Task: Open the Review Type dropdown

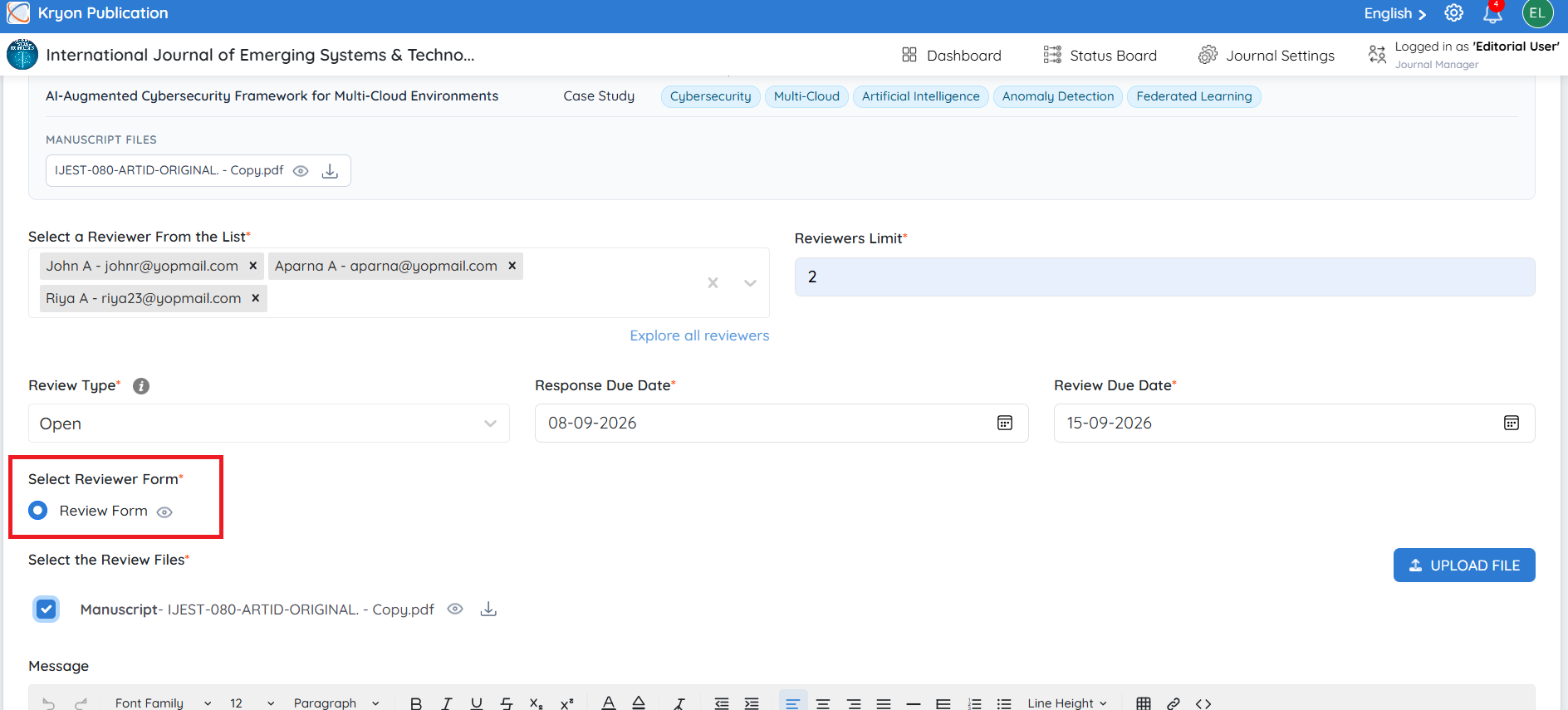Action: click(269, 424)
